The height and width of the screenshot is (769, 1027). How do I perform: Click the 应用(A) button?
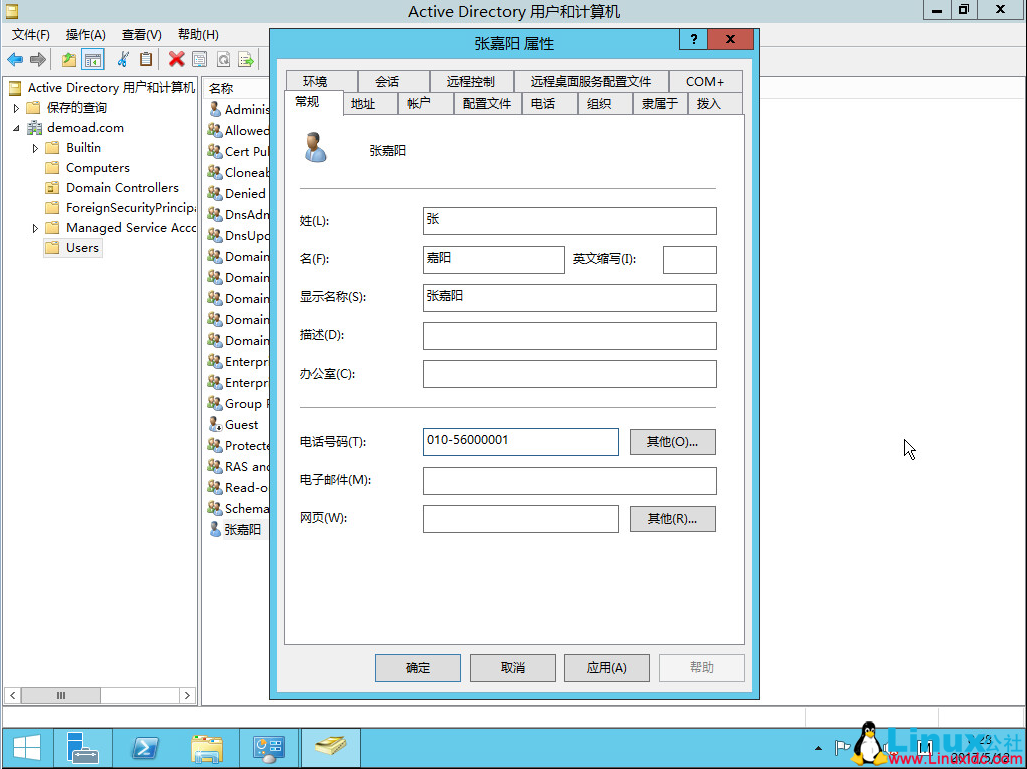(x=606, y=667)
